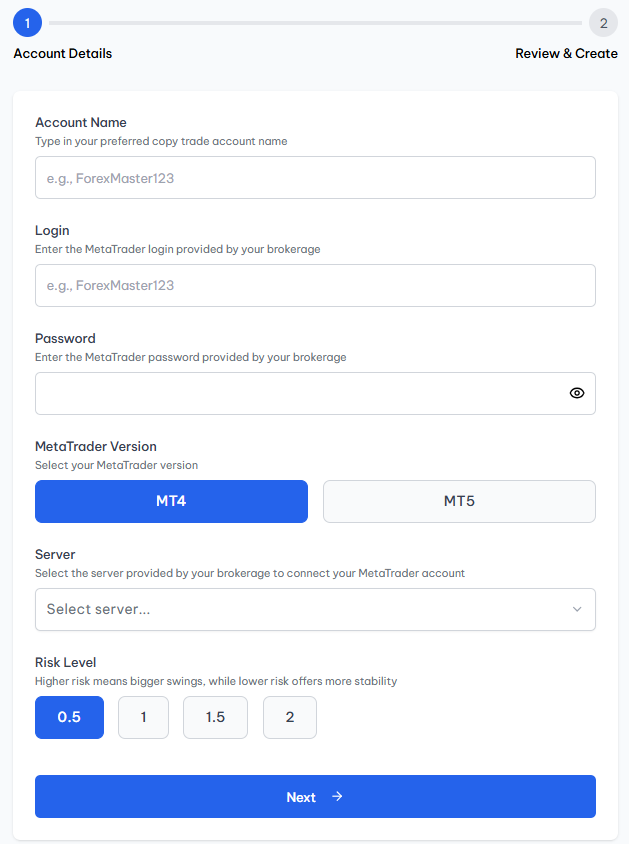
Task: Click the Server field label text
Action: (x=55, y=554)
